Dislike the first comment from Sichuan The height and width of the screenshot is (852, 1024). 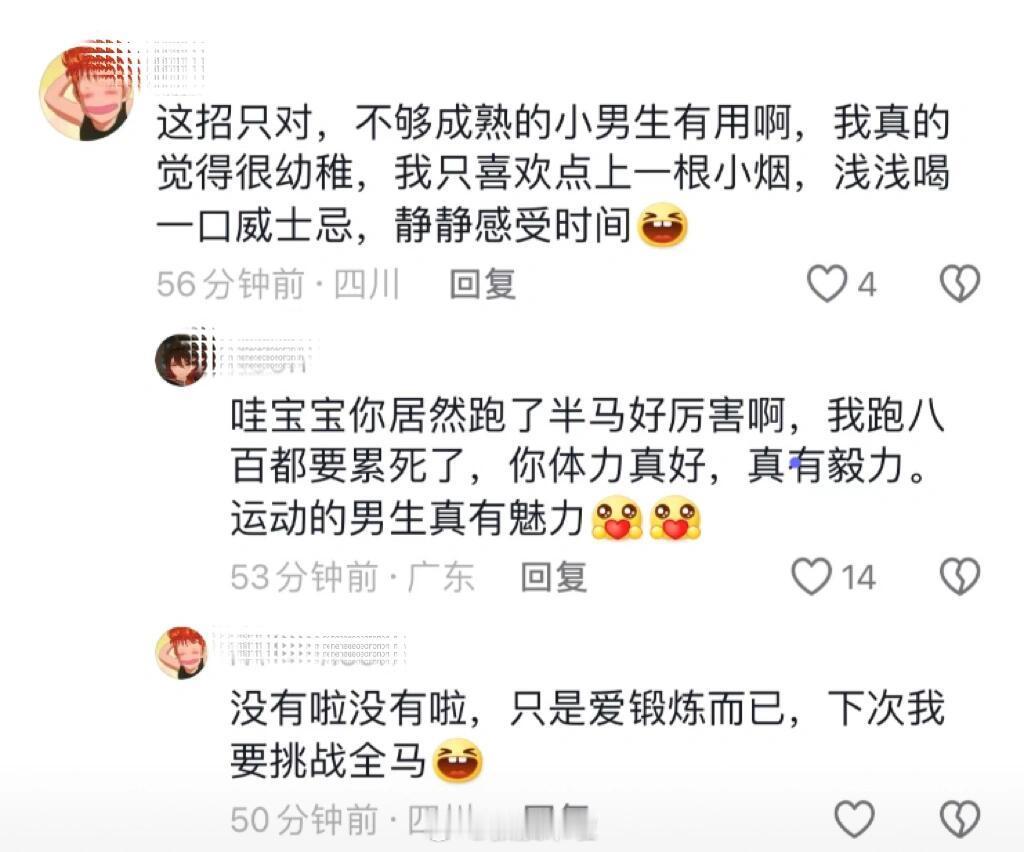959,284
